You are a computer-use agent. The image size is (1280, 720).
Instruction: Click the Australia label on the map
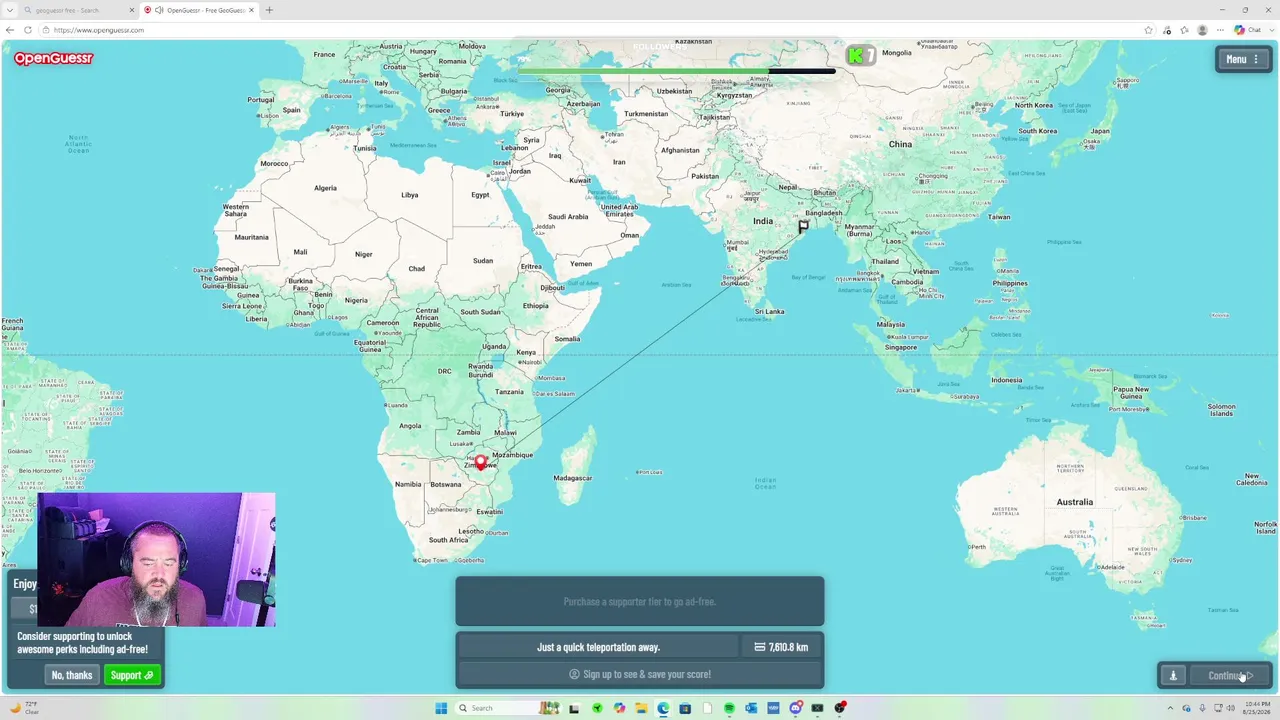pos(1075,502)
